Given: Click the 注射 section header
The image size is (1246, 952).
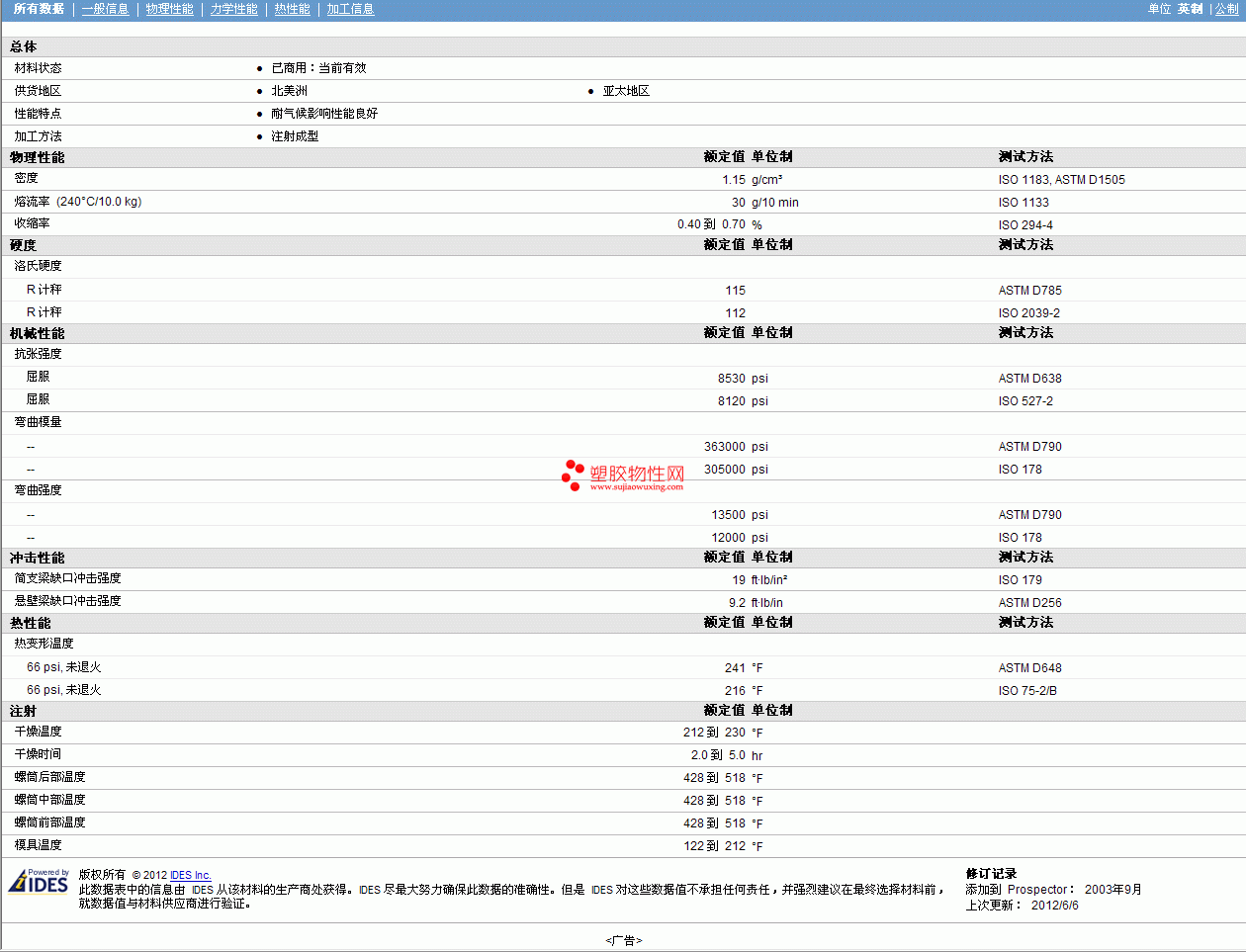Looking at the screenshot, I should pos(24,711).
